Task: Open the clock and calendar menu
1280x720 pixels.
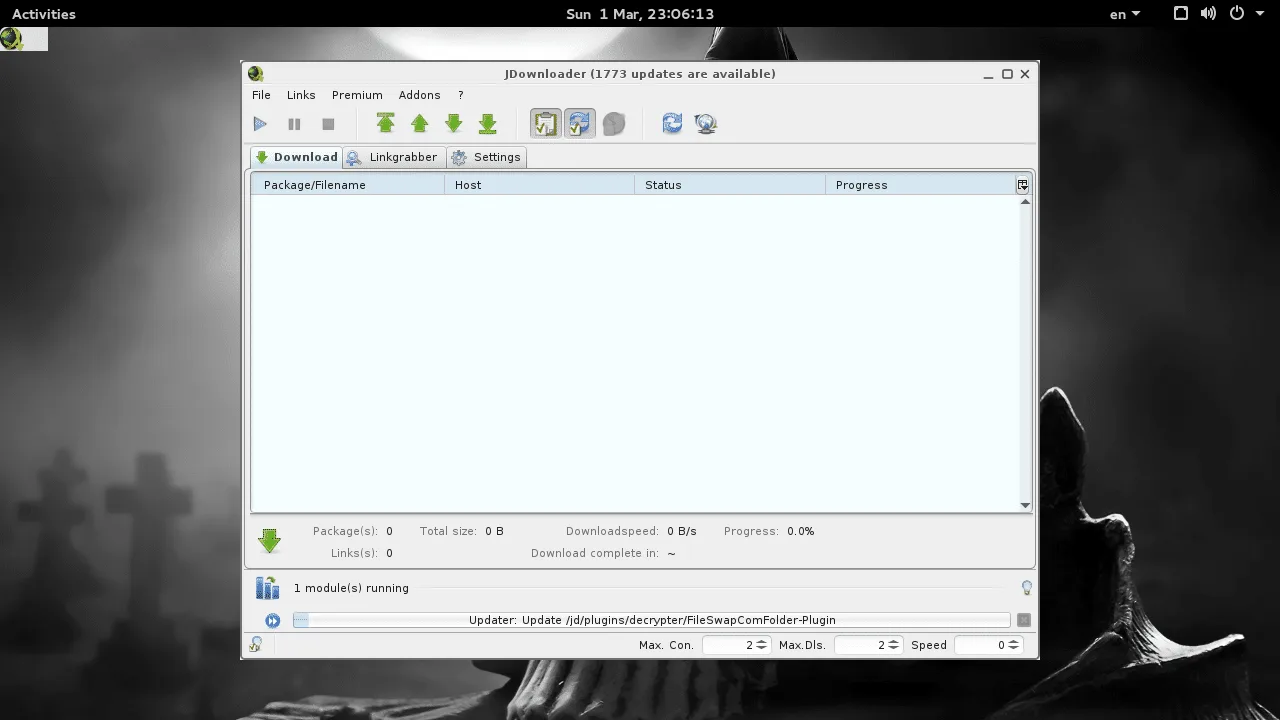Action: coord(640,14)
